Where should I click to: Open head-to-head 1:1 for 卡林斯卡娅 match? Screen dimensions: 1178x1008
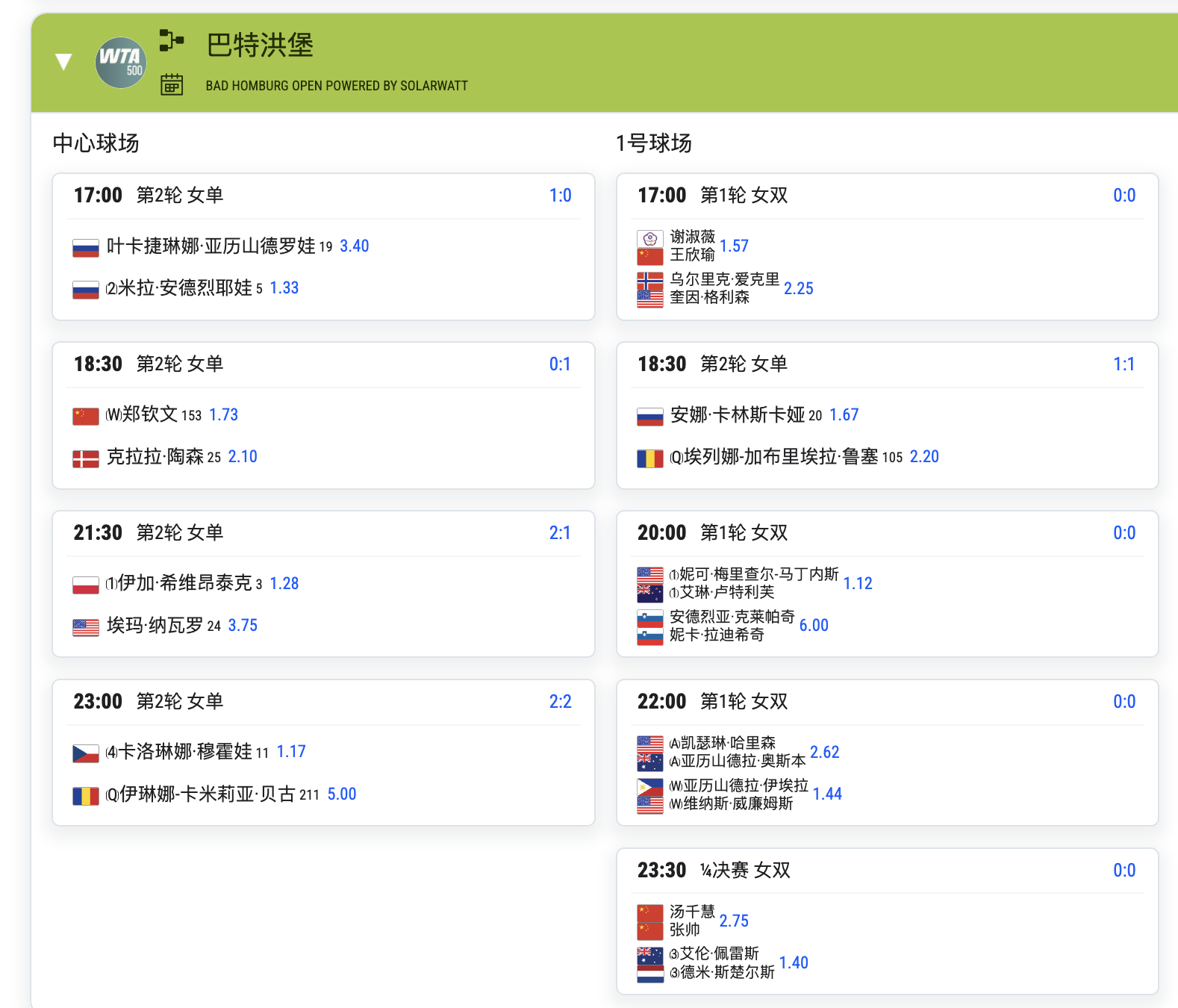pos(1124,364)
